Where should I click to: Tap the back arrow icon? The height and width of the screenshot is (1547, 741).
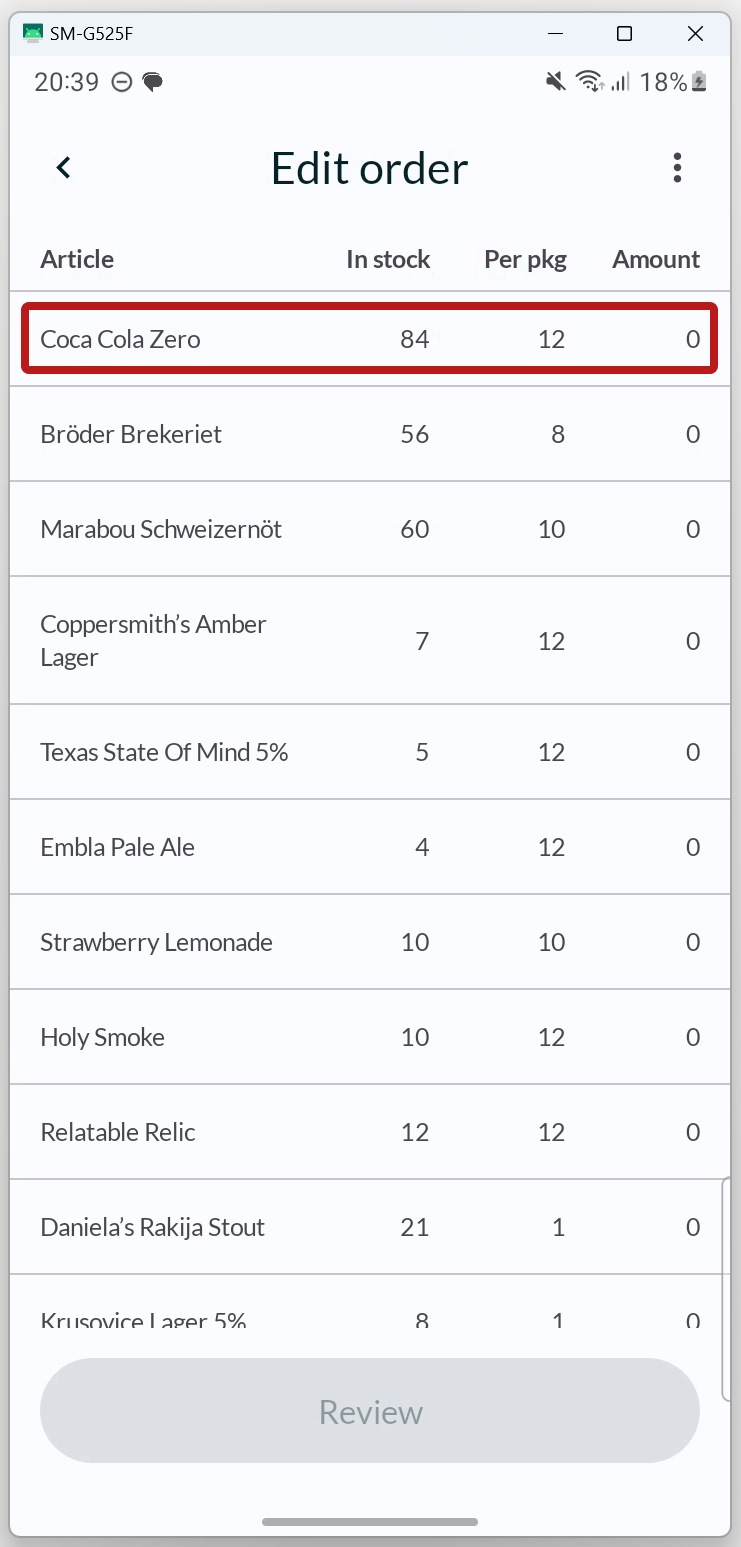tap(64, 168)
